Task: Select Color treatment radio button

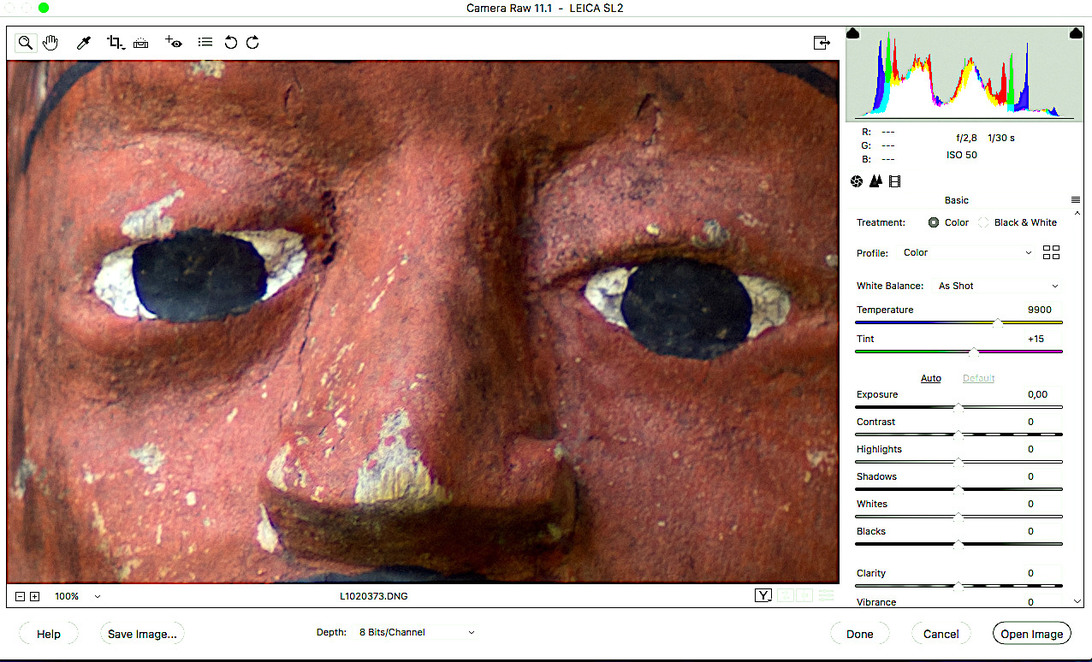Action: point(933,223)
